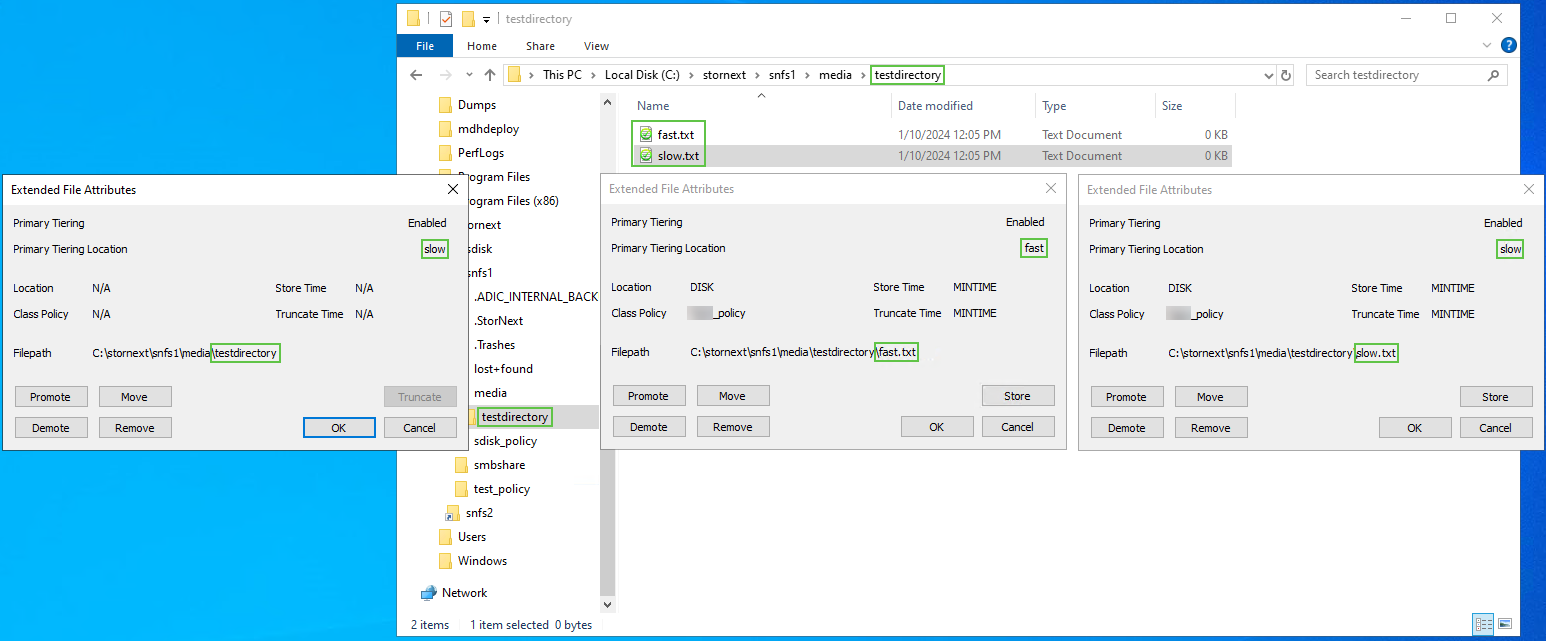Screen dimensions: 1546x641
Task: Switch to the Details view layout
Action: coord(1483,624)
